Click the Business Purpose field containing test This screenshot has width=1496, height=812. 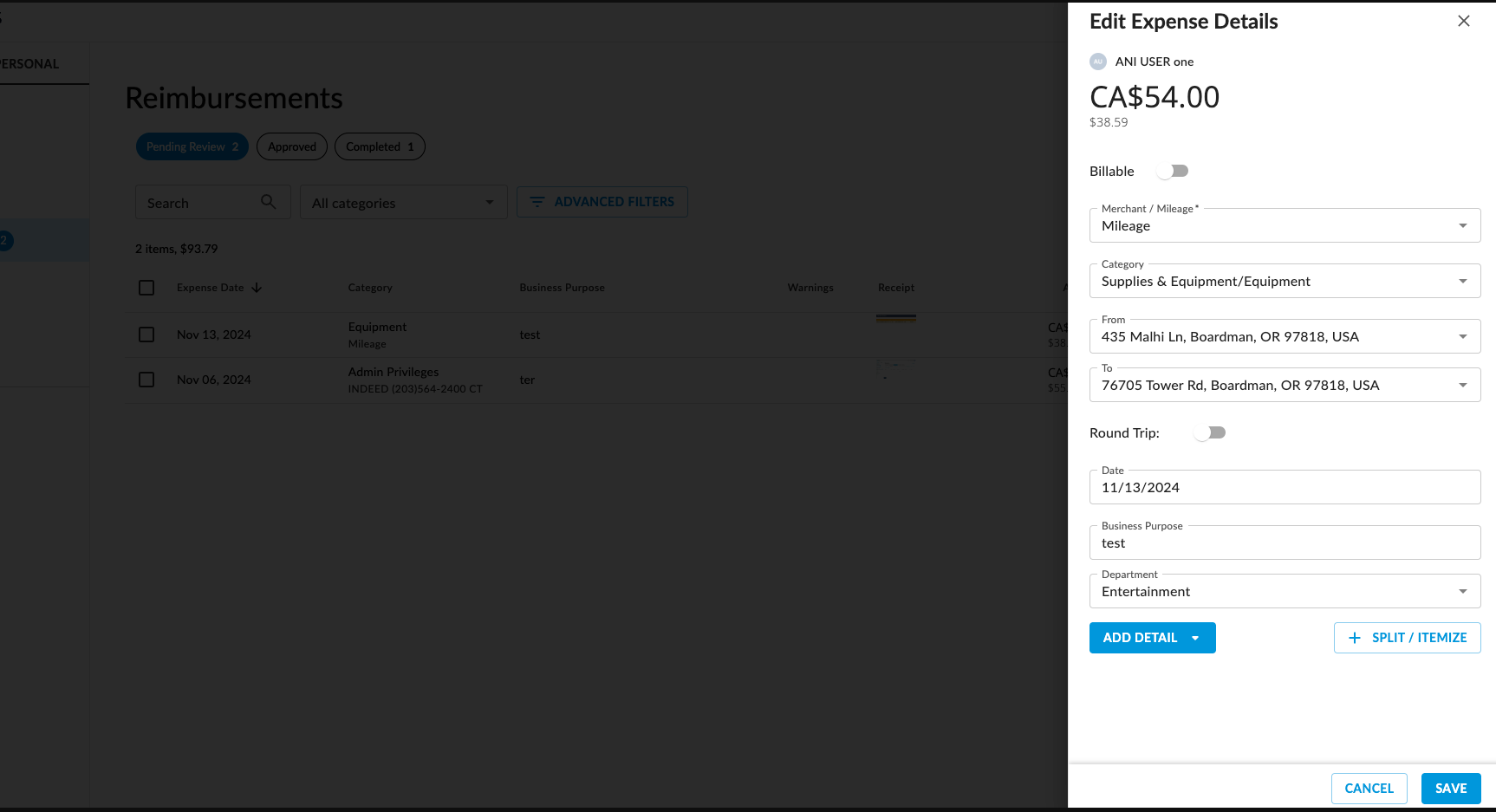click(1285, 542)
